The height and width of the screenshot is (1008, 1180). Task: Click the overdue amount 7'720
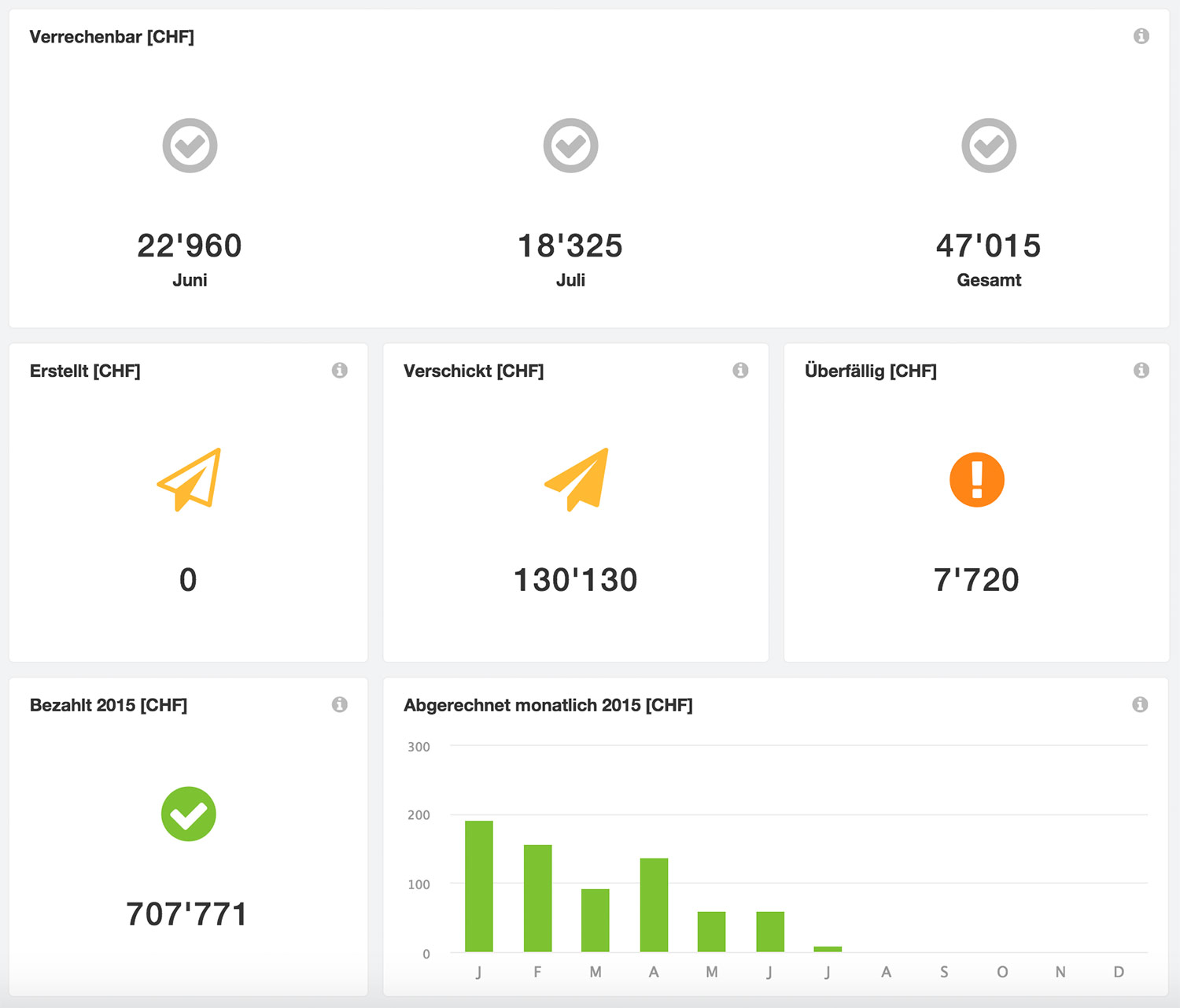point(976,580)
